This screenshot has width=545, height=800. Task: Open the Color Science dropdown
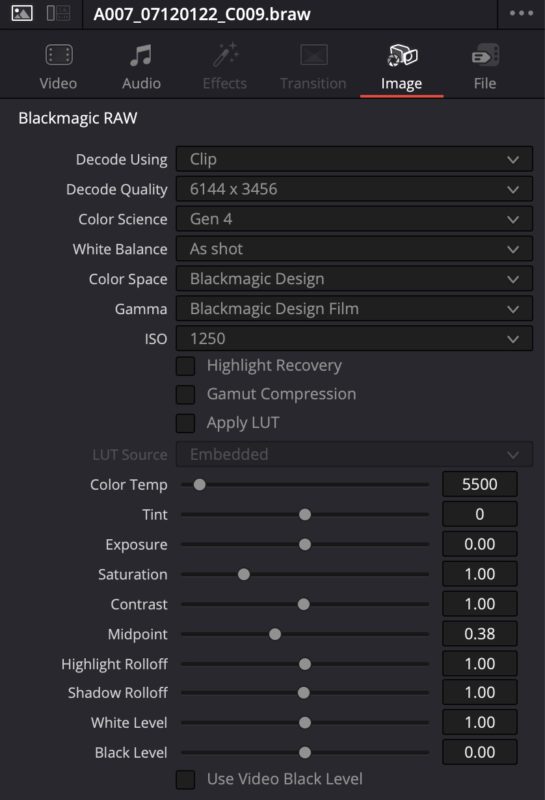[354, 219]
